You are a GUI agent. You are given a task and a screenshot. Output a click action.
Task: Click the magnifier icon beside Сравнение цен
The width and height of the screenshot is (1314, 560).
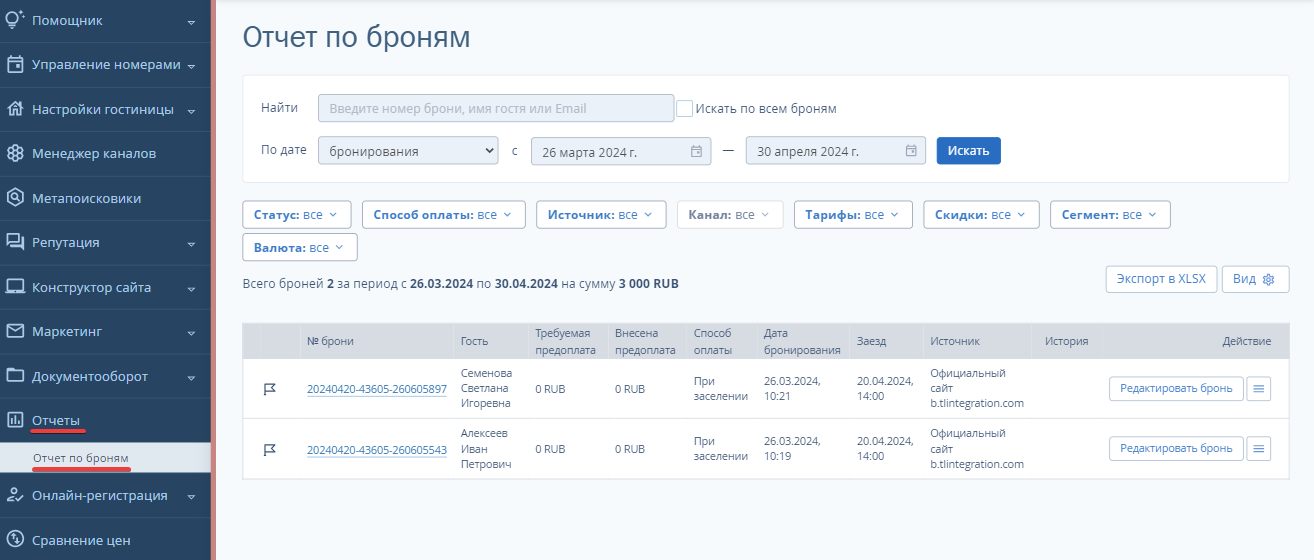click(x=15, y=540)
